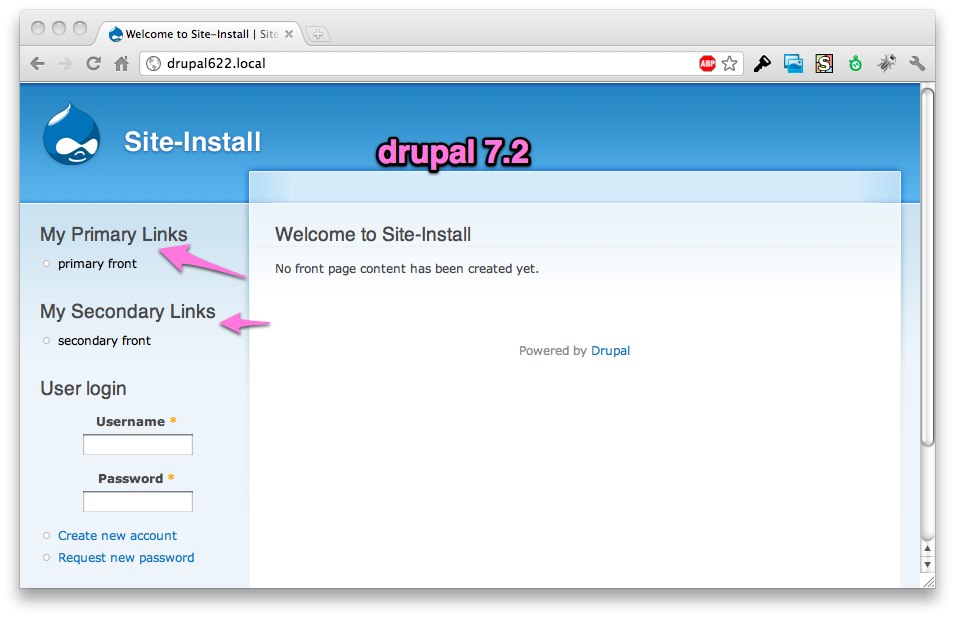955x618 pixels.
Task: Open the primary front menu link
Action: pos(97,264)
